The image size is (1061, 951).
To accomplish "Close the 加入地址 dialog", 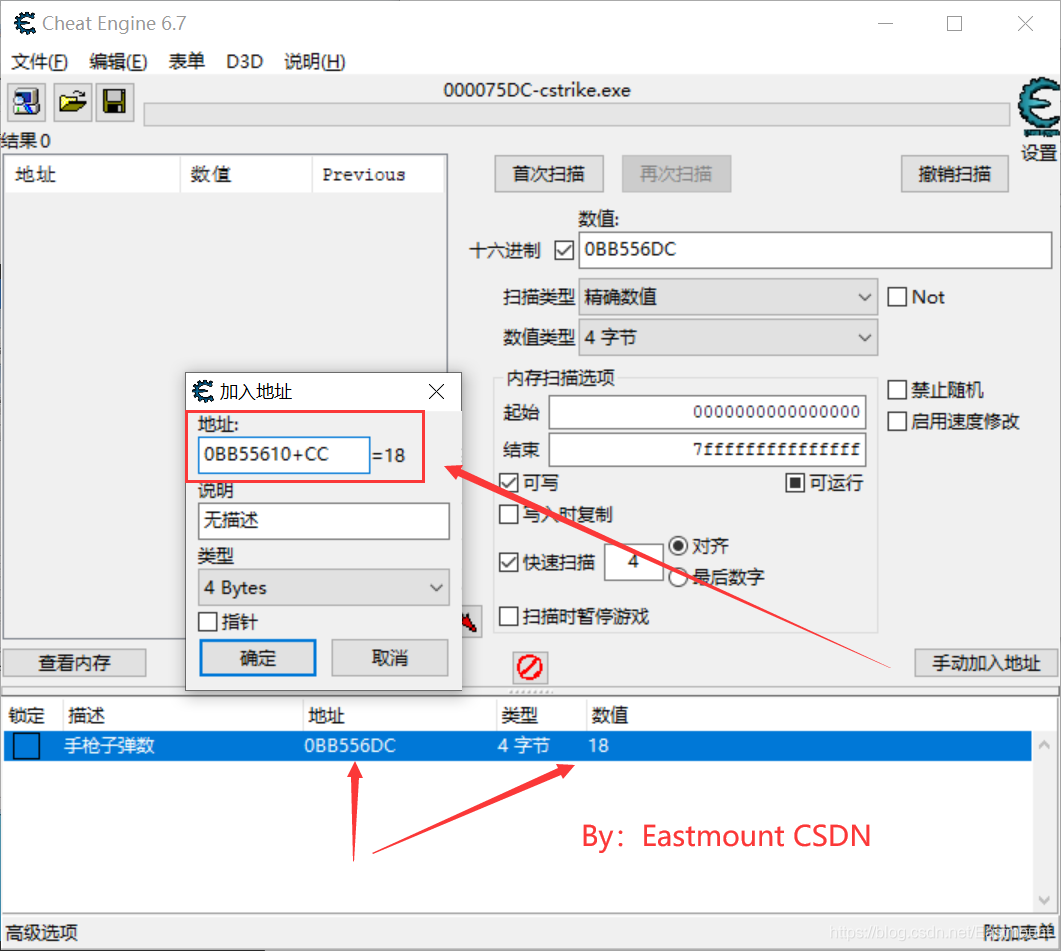I will pos(436,391).
